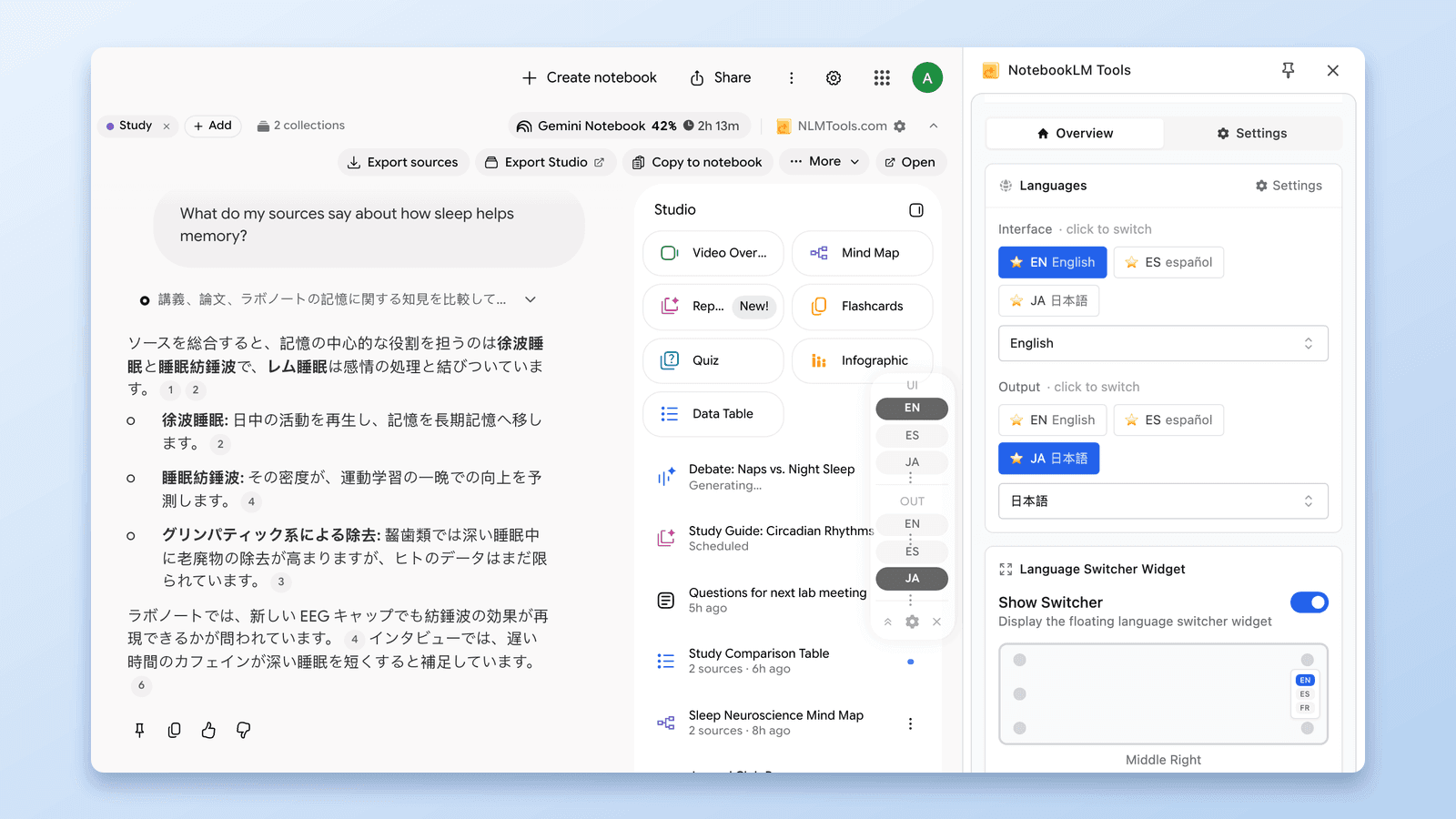
Task: Open the 日本語 output language dropdown
Action: (x=1163, y=501)
